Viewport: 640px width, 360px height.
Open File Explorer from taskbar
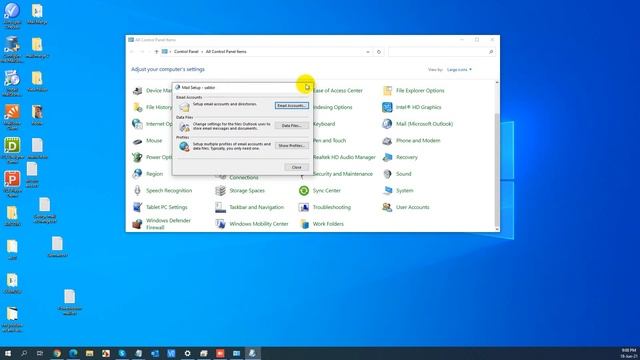click(90, 353)
